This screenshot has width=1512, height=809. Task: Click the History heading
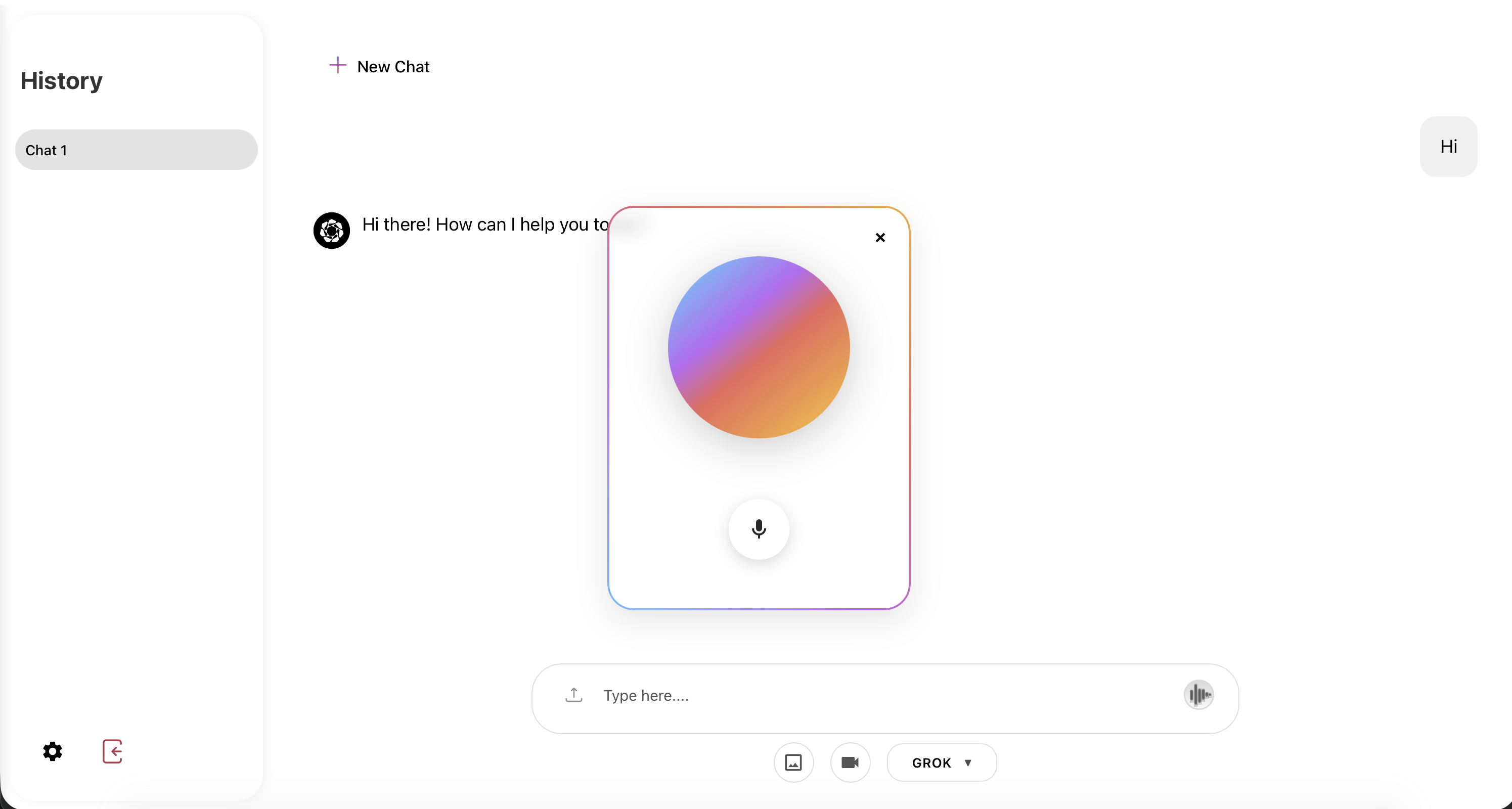(61, 80)
